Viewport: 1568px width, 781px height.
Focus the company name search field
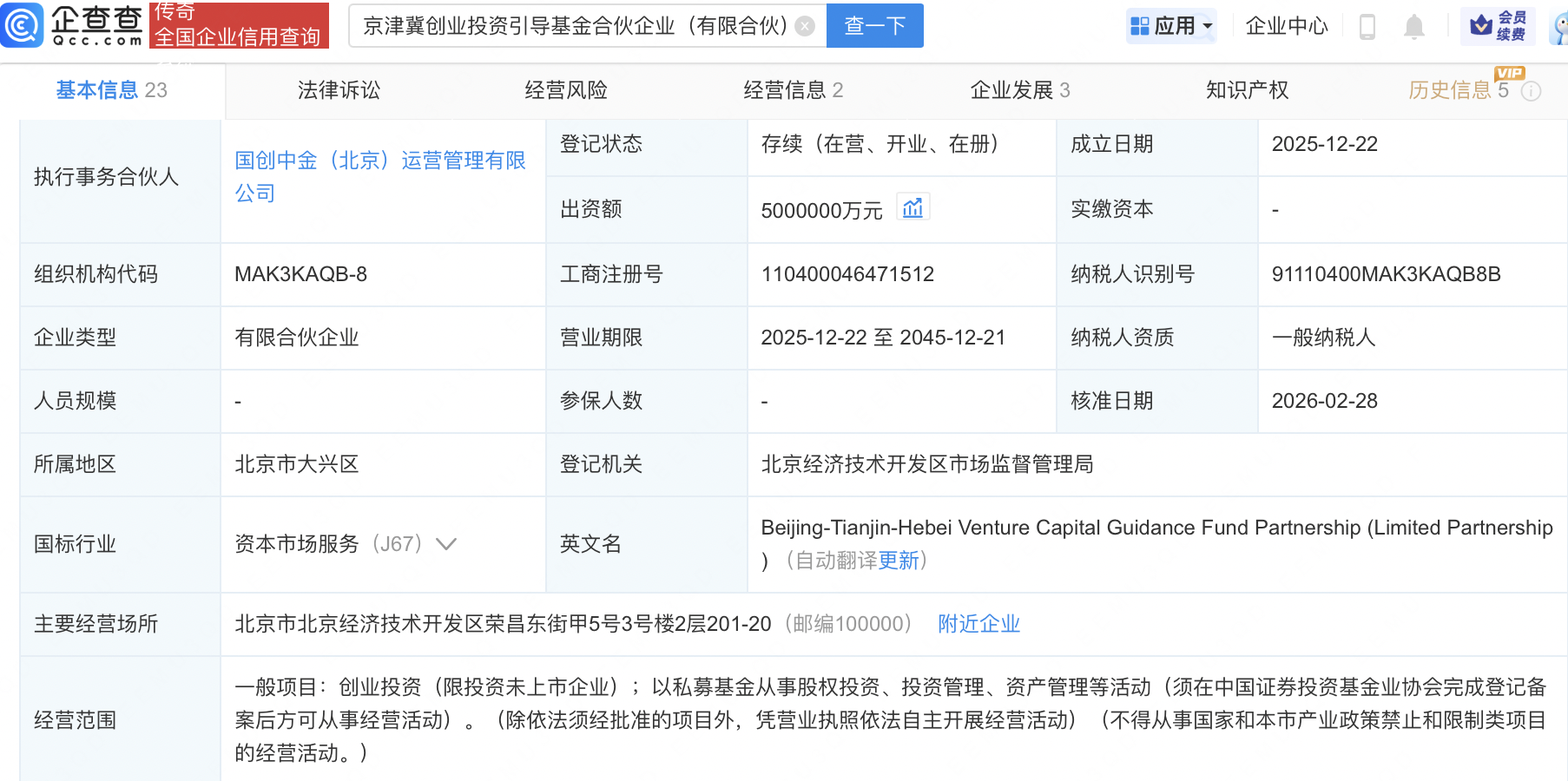[x=573, y=26]
